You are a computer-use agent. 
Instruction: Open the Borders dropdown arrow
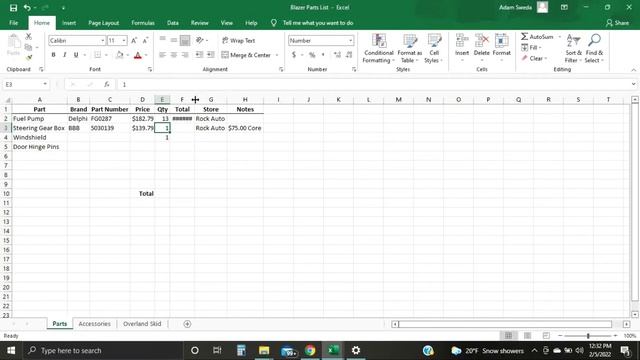(x=107, y=55)
